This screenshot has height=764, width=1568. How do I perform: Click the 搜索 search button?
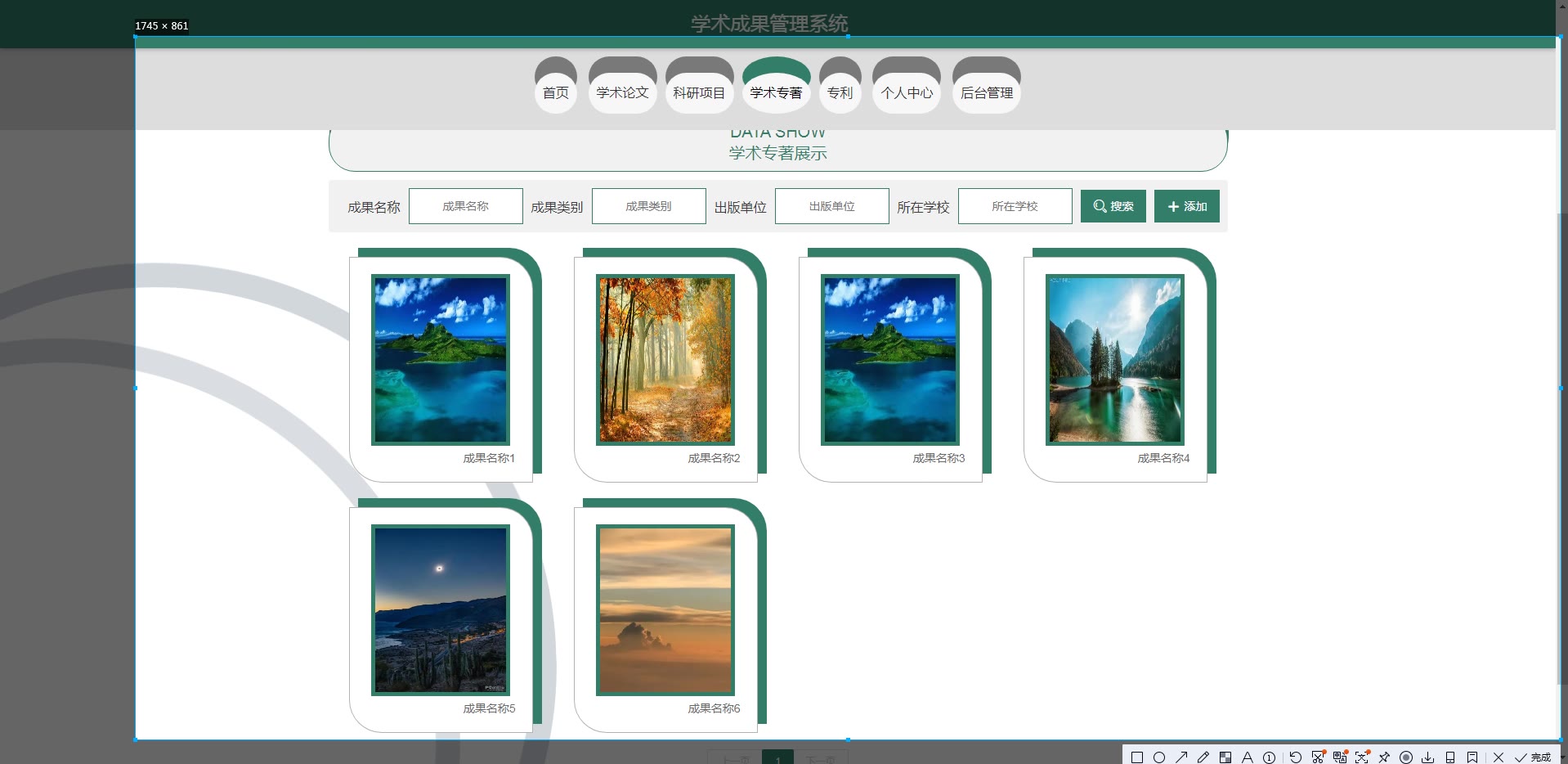tap(1113, 206)
